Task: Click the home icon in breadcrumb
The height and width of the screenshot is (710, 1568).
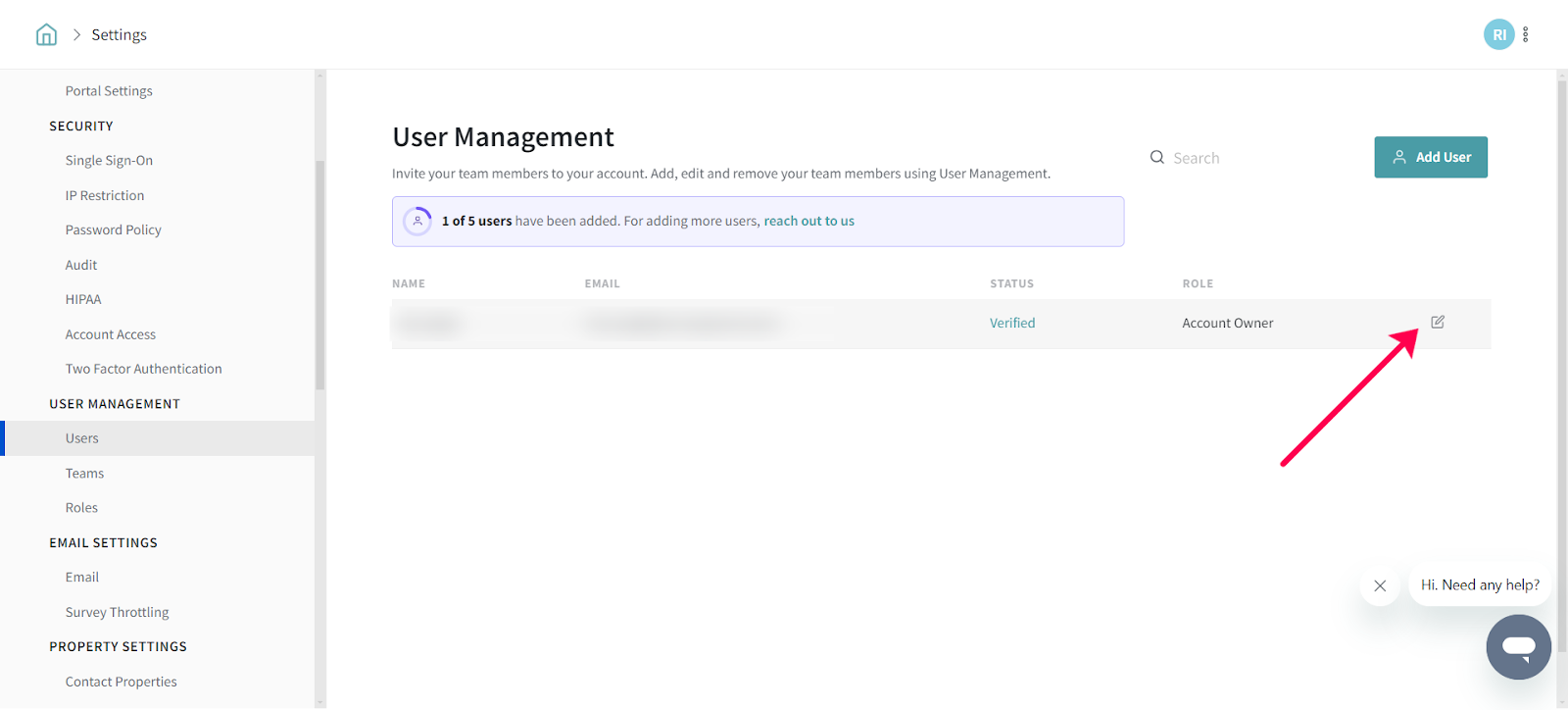Action: click(46, 35)
